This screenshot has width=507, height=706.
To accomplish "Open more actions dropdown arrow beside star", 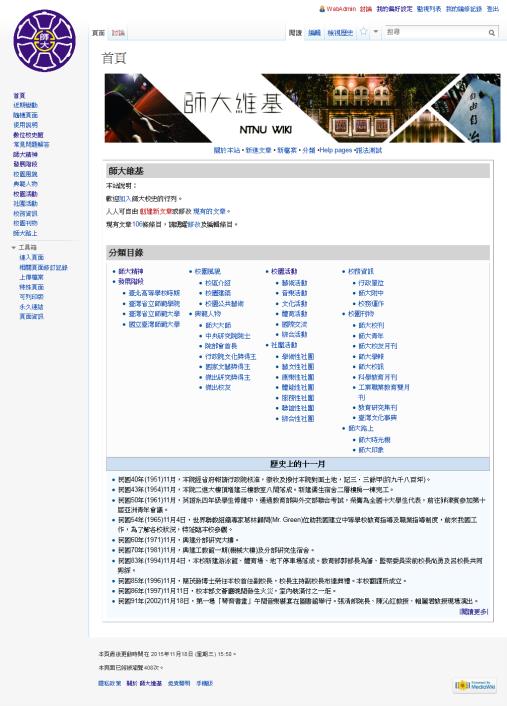I will tap(376, 32).
